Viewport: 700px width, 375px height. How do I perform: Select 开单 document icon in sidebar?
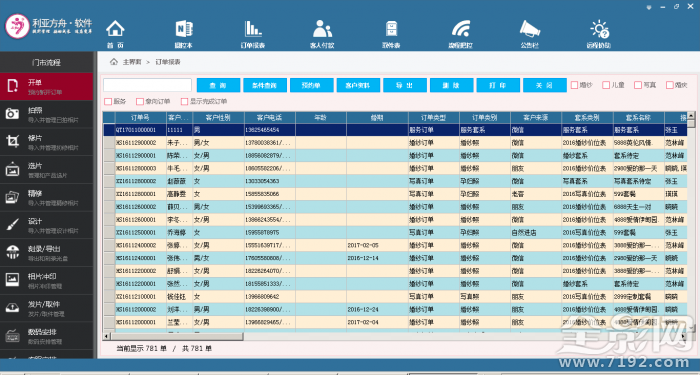12,86
